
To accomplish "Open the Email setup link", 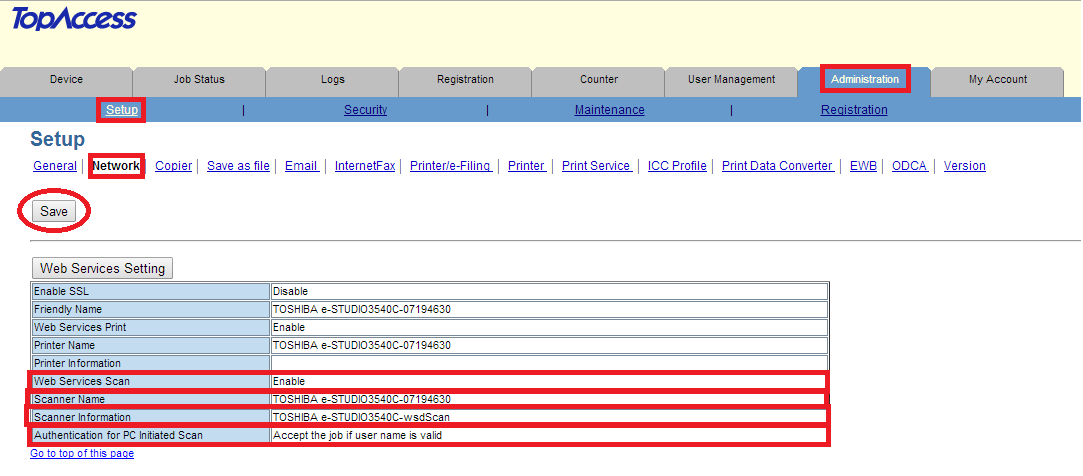I will coord(301,166).
